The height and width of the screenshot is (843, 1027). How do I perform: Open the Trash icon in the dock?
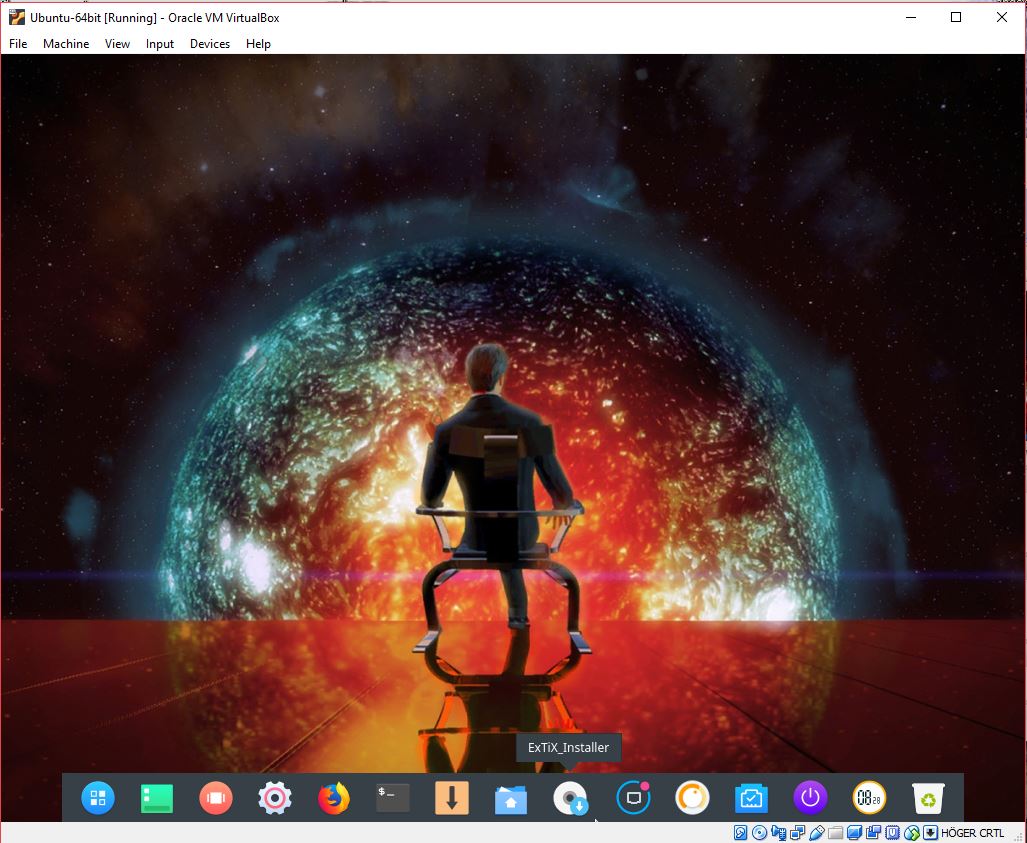928,798
